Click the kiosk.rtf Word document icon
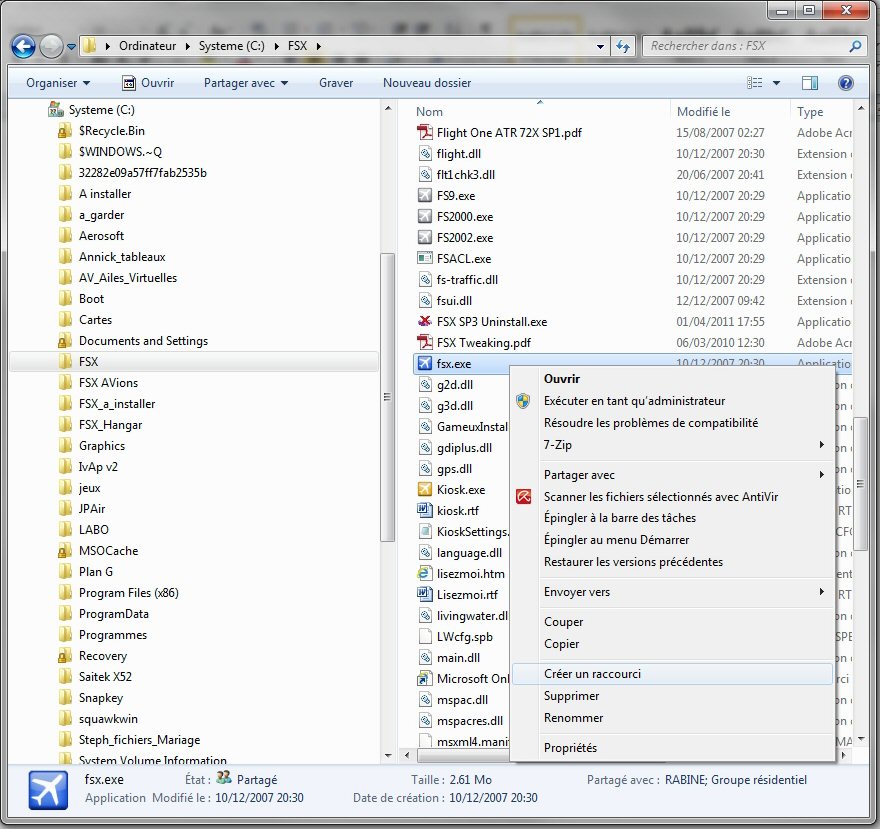880x829 pixels. tap(425, 511)
